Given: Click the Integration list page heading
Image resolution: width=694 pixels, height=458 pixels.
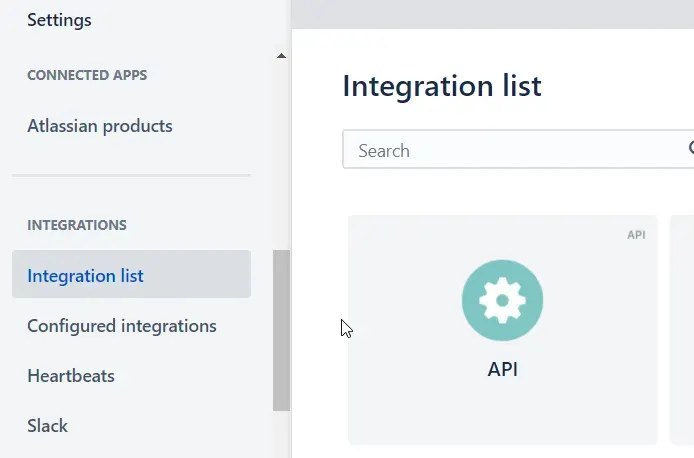Looking at the screenshot, I should 442,85.
